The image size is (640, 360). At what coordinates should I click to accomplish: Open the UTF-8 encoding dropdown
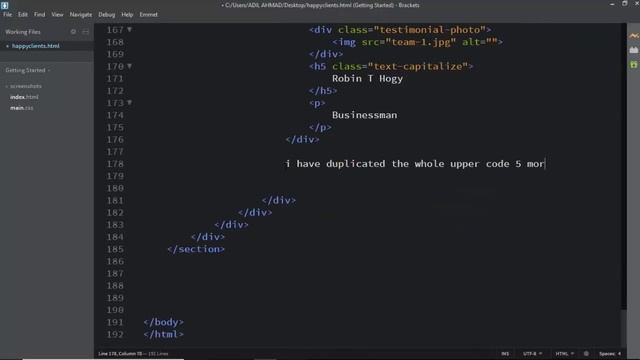(532, 353)
